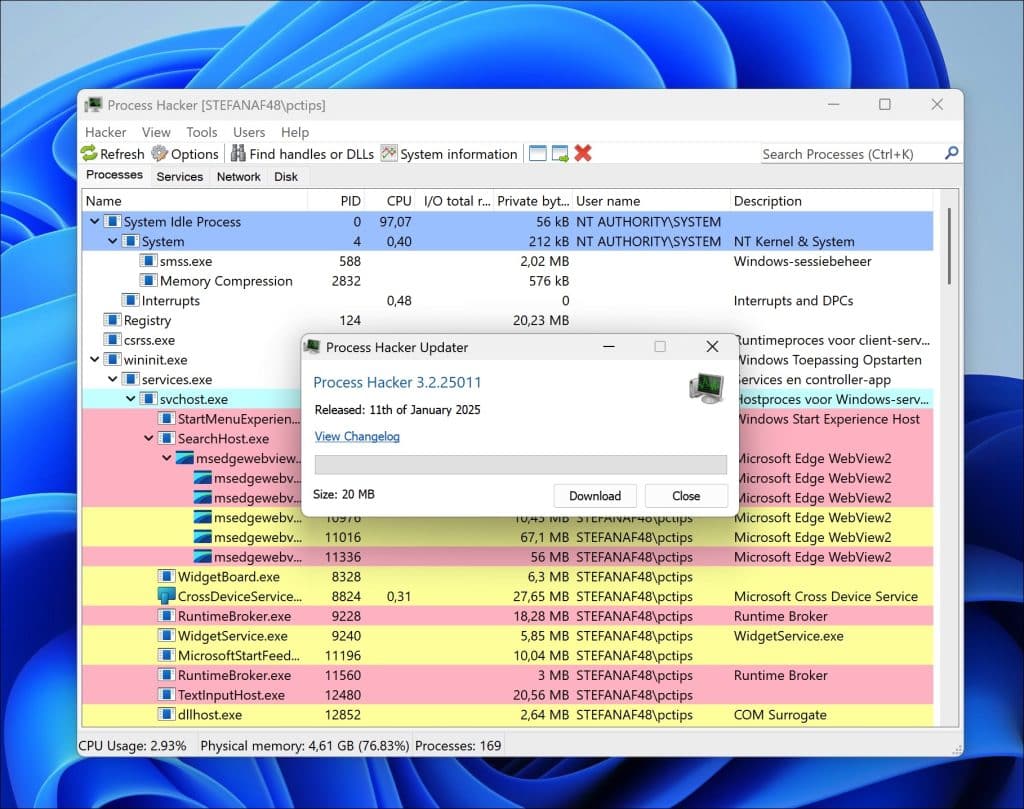Click the magnifier icon in search box
Image resolution: width=1024 pixels, height=809 pixels.
[951, 153]
